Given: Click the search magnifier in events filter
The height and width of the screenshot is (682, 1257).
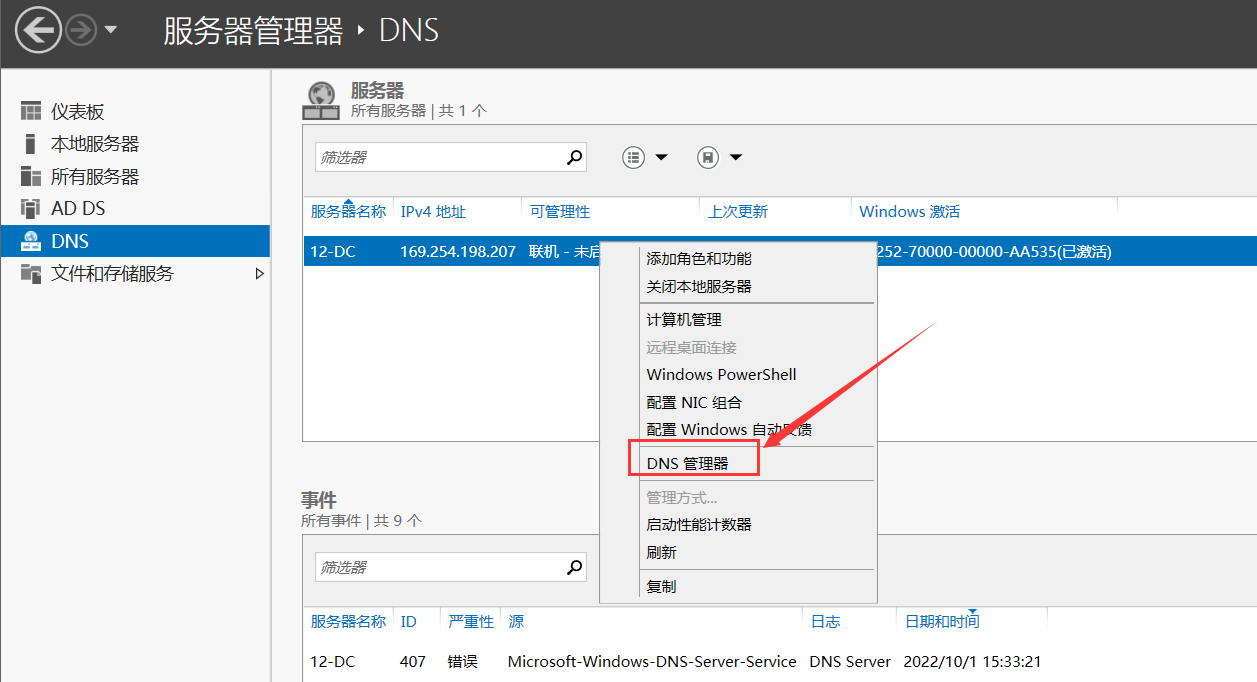Looking at the screenshot, I should tap(575, 567).
